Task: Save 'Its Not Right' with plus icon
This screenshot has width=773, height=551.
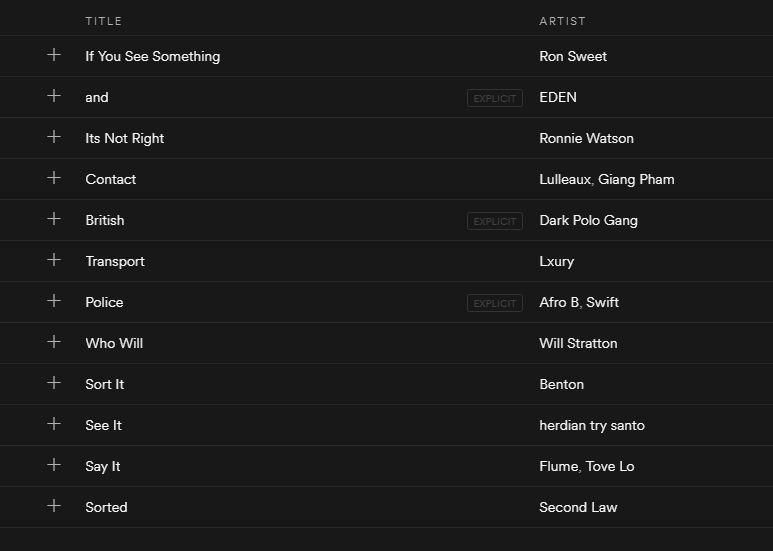Action: 54,137
